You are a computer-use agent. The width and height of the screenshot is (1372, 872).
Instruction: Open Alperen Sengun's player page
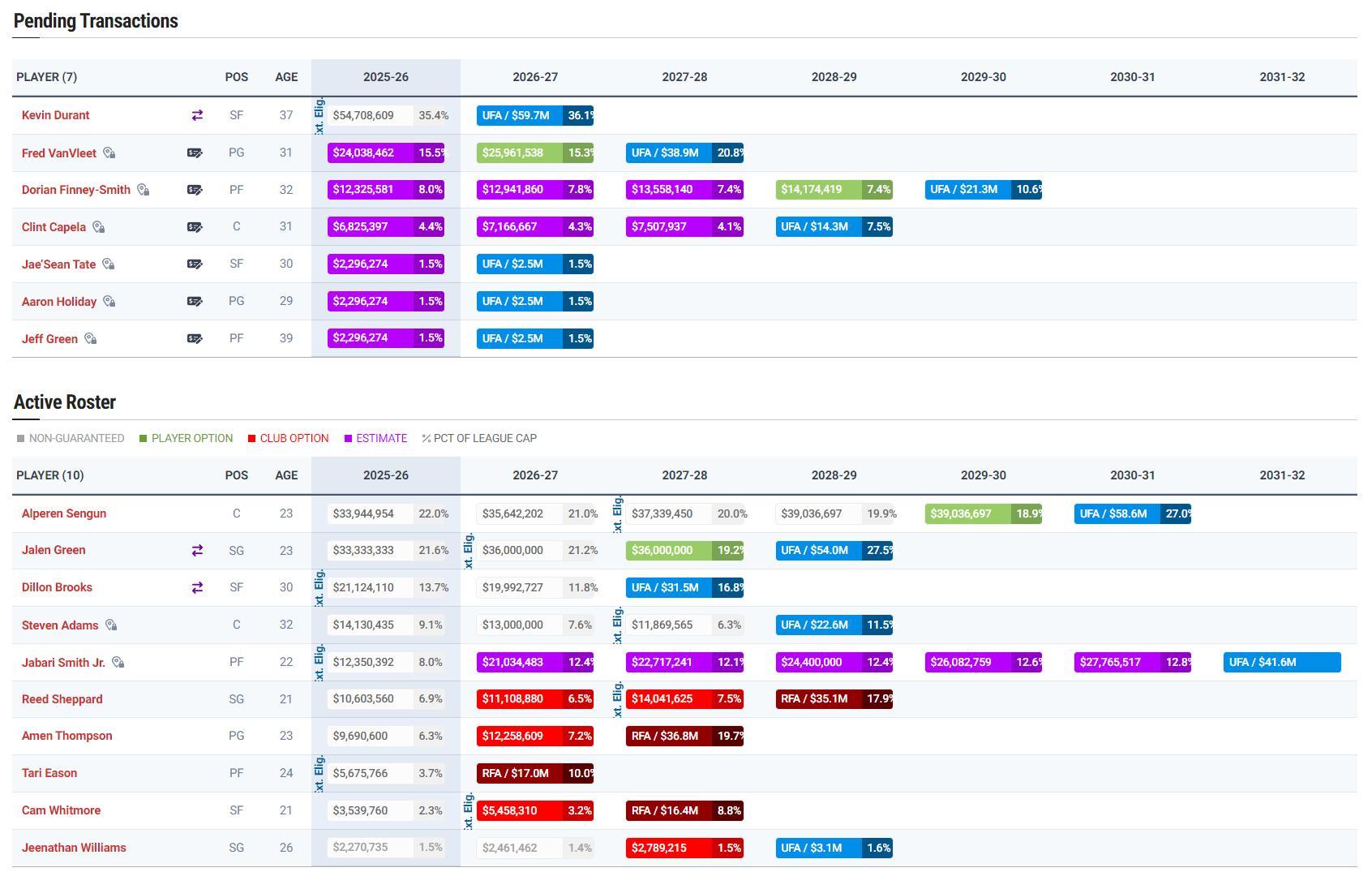coord(64,513)
